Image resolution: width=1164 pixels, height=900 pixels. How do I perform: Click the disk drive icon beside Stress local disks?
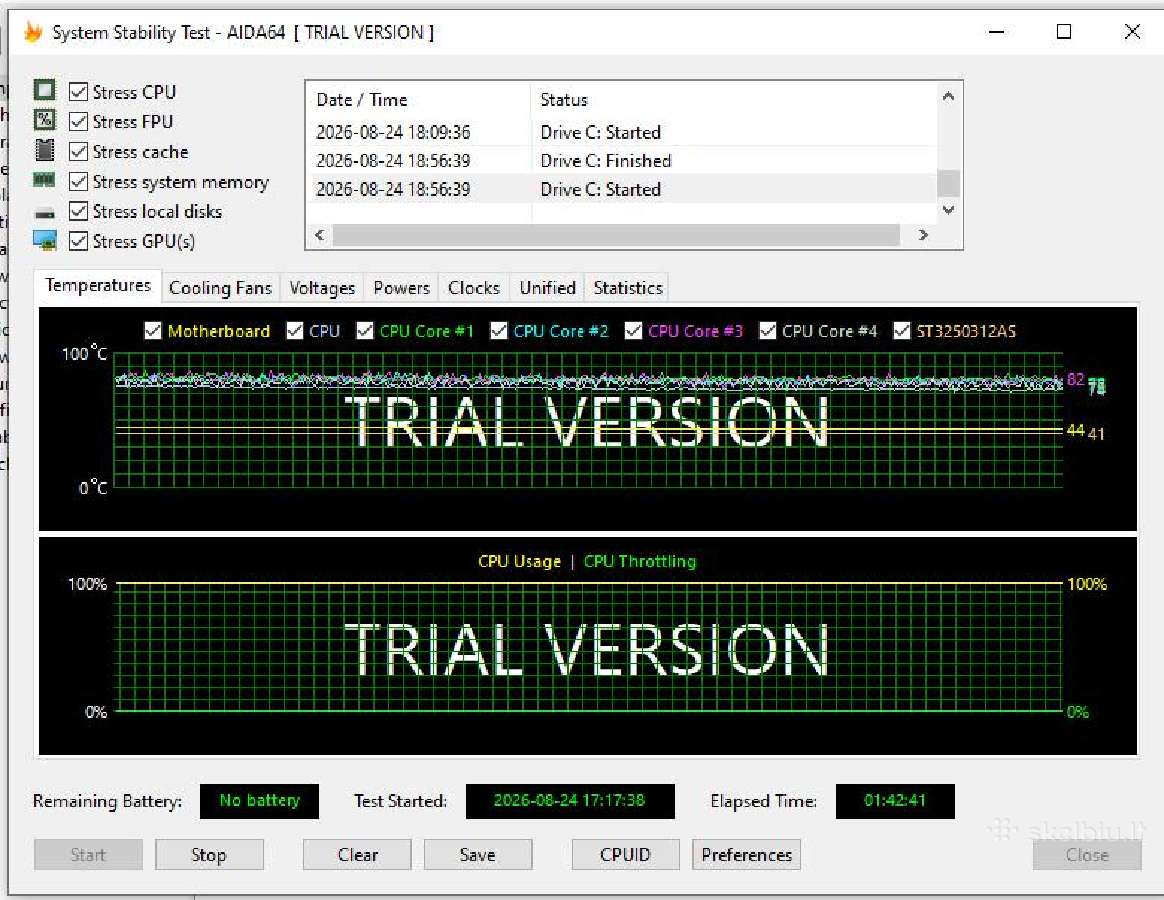click(45, 213)
